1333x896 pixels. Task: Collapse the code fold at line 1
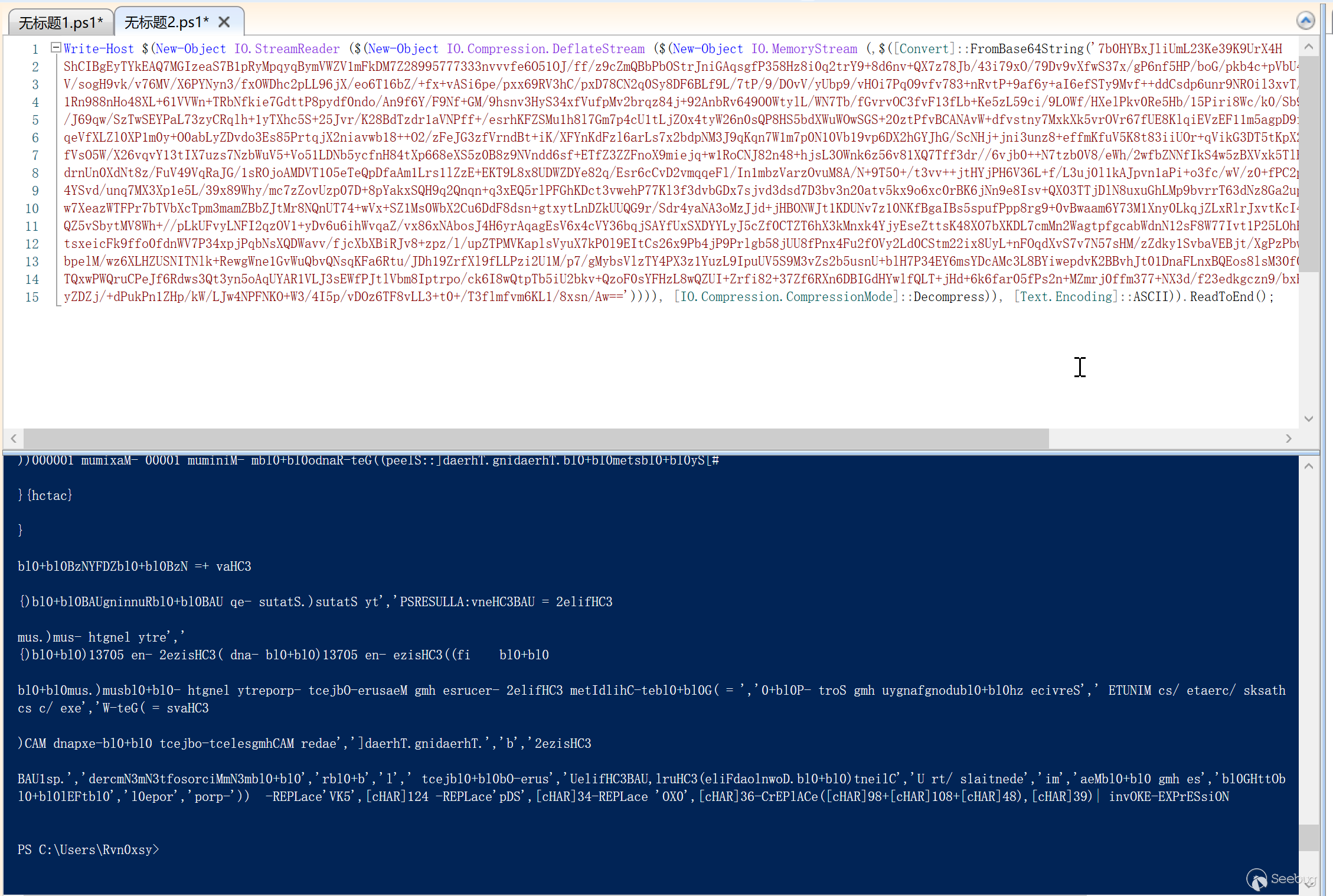pos(55,47)
